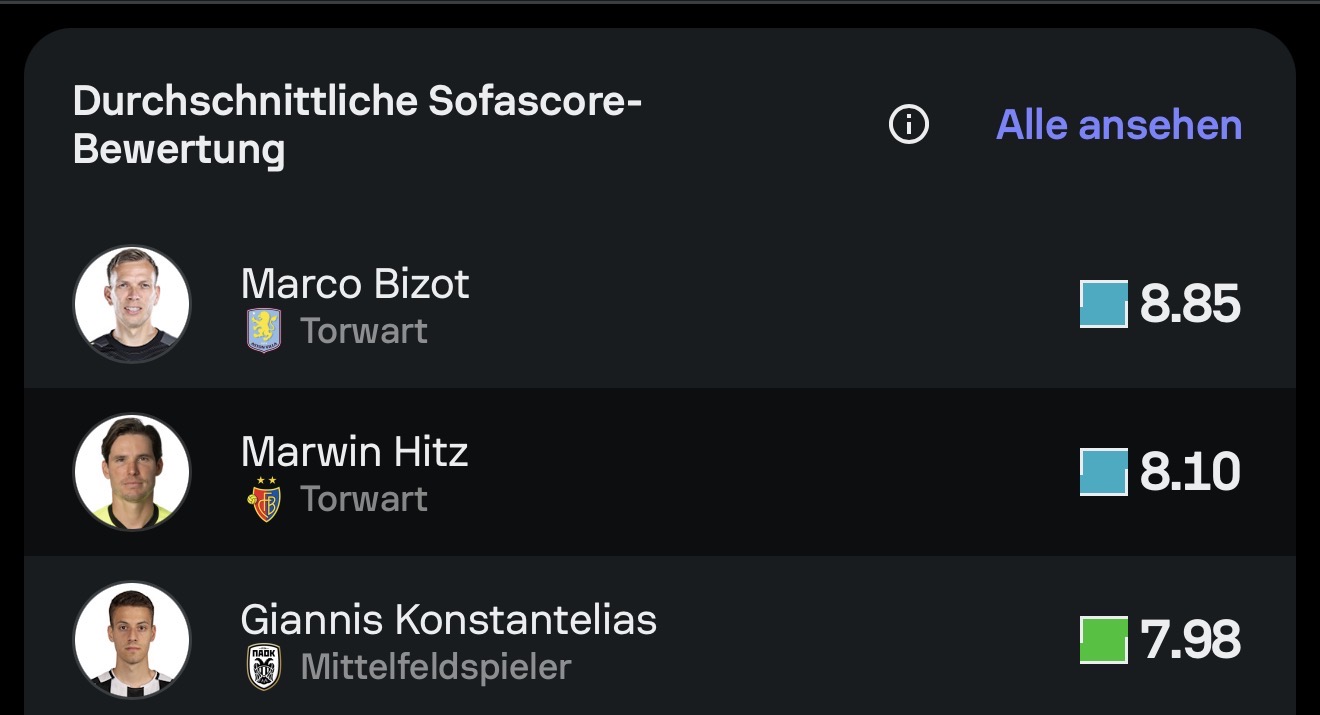Select the Marwin Hitz player name
This screenshot has width=1320, height=715.
(354, 452)
